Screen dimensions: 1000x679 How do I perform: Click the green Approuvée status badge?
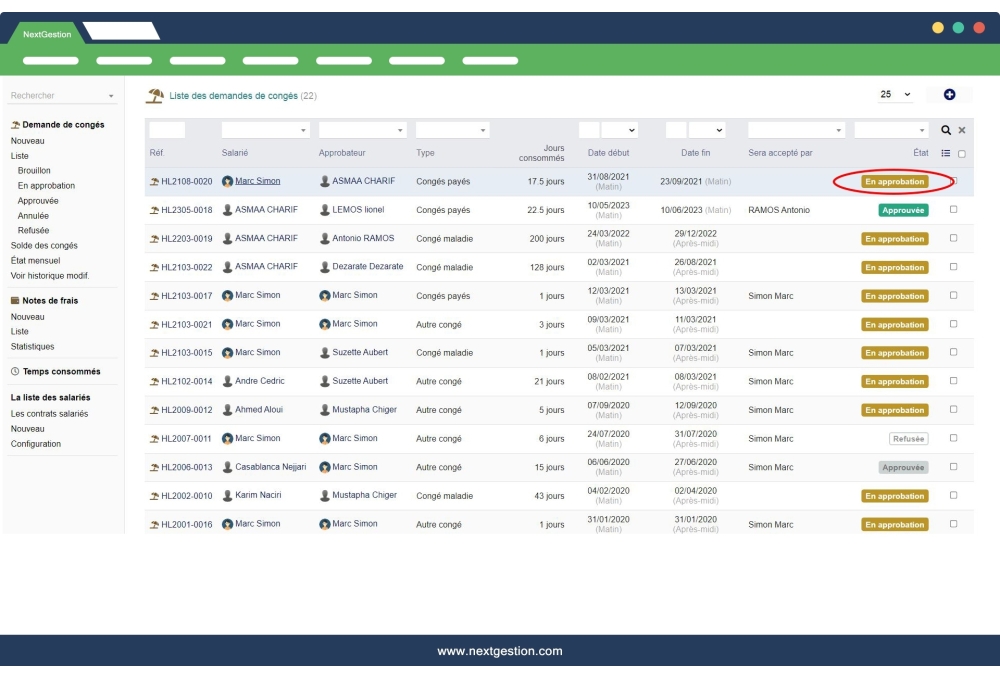pyautogui.click(x=903, y=211)
